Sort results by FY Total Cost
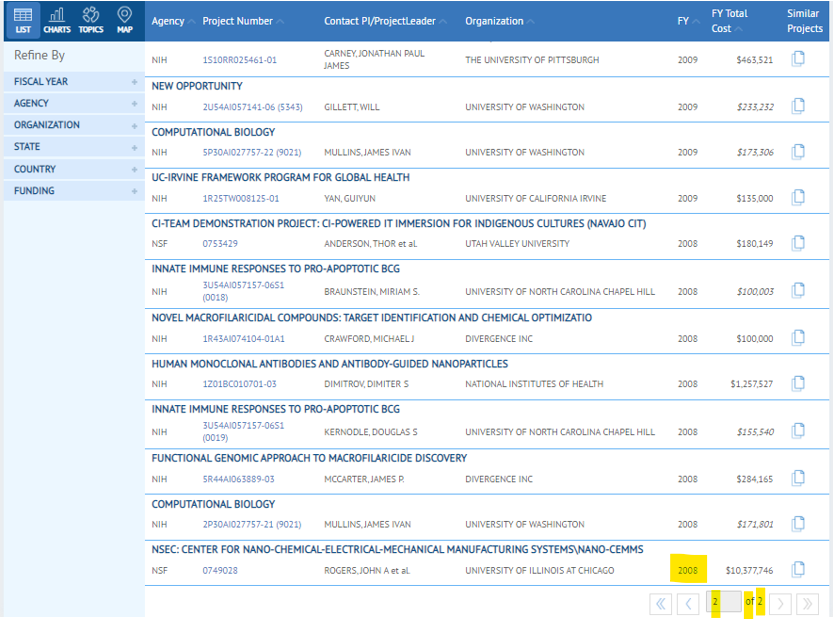Screen dimensions: 833x620 point(729,21)
